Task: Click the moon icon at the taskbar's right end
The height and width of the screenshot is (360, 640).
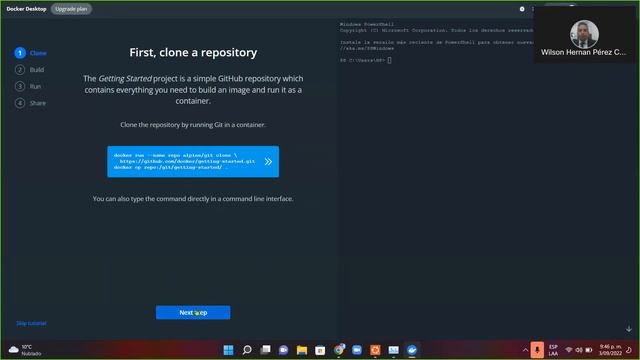Action: tap(629, 350)
